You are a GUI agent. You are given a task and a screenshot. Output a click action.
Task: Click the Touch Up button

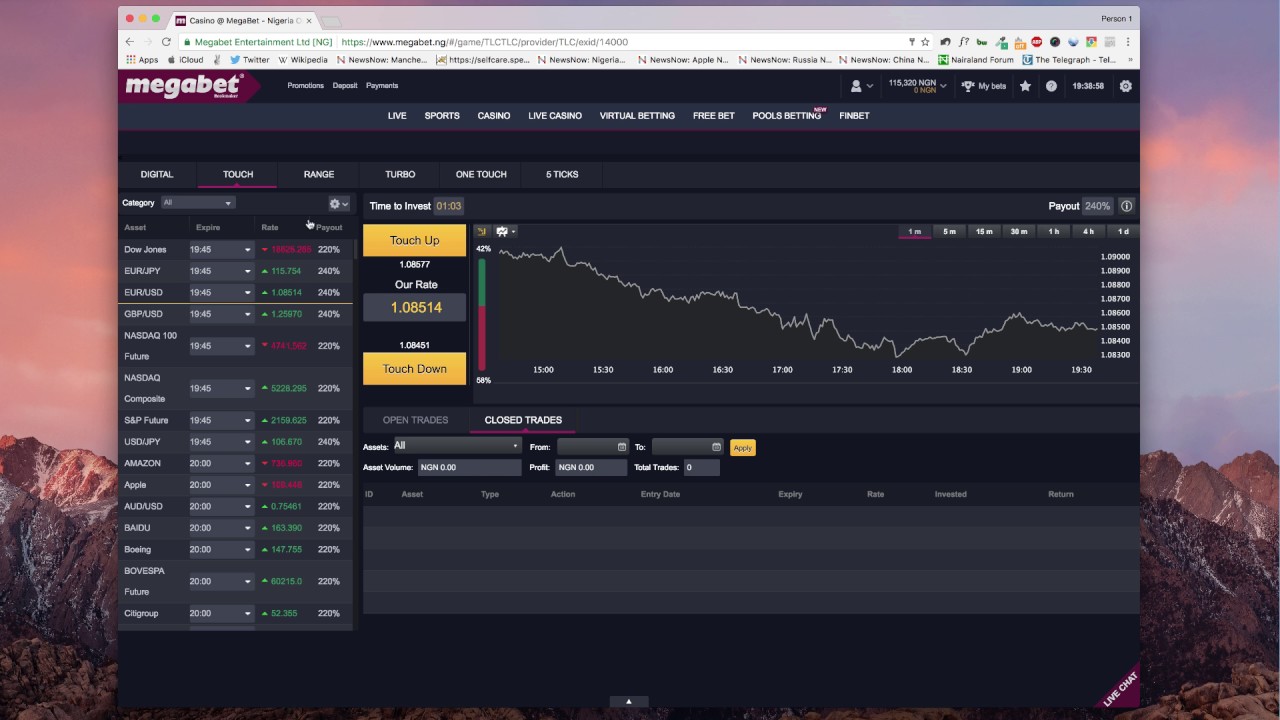(x=414, y=240)
